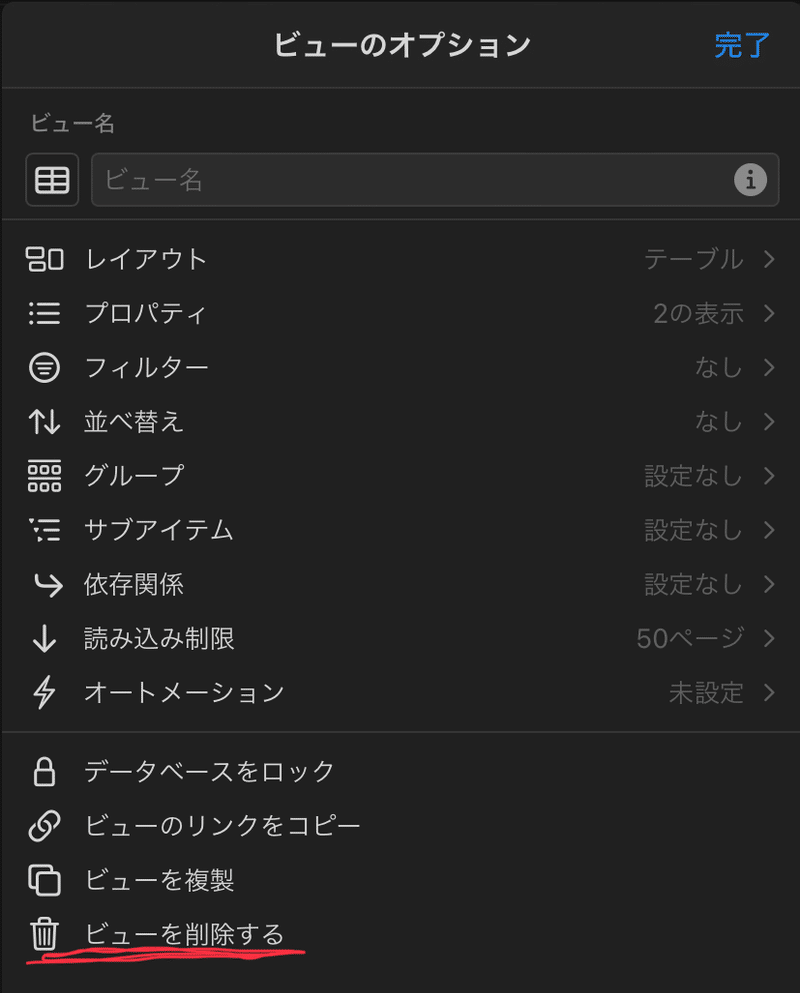Click the info icon in the view name field
The width and height of the screenshot is (800, 993).
click(751, 180)
